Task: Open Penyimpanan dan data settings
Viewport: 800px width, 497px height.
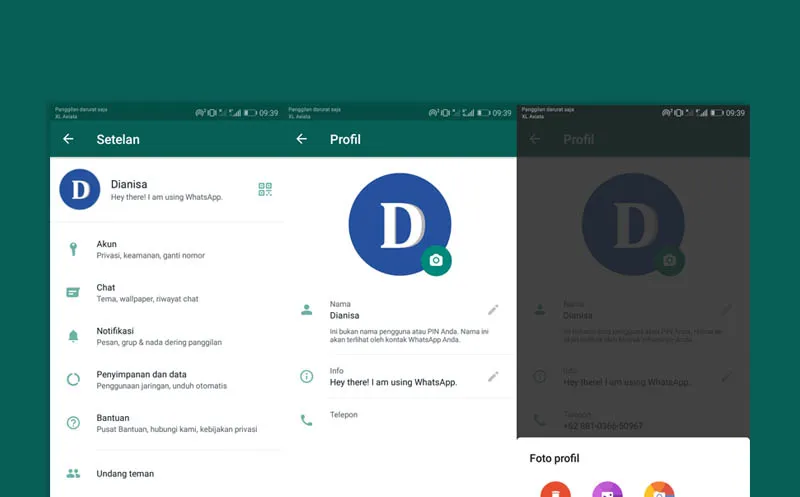Action: (x=160, y=379)
